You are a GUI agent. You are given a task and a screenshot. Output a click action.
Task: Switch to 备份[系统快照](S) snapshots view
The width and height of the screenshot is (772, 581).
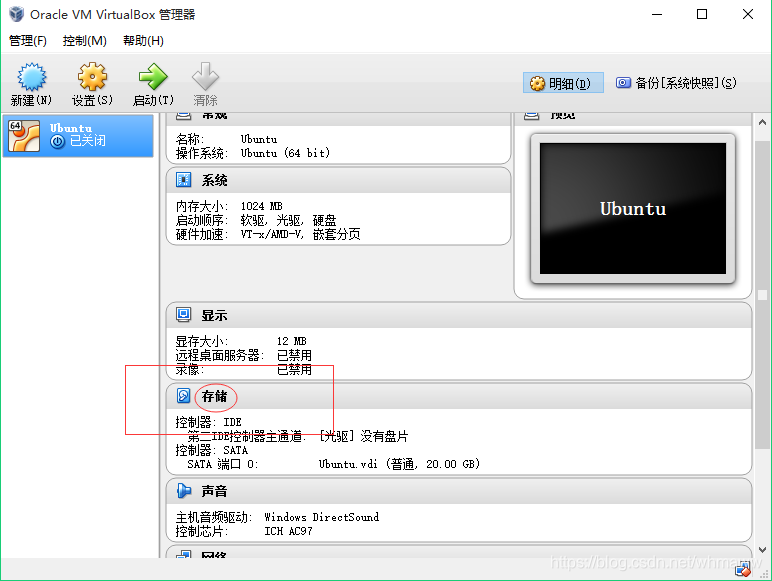pyautogui.click(x=676, y=83)
